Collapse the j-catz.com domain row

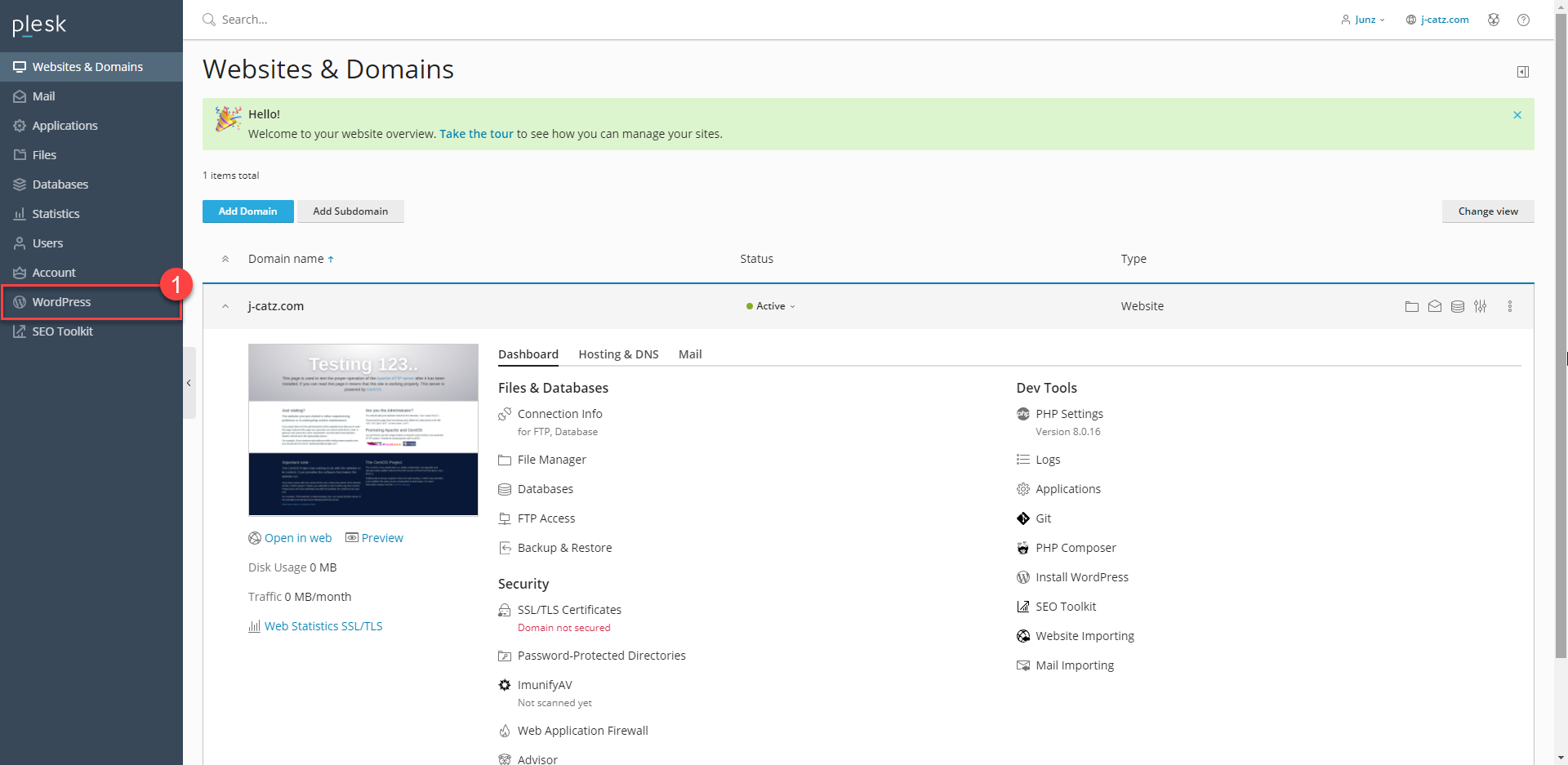pyautogui.click(x=225, y=306)
